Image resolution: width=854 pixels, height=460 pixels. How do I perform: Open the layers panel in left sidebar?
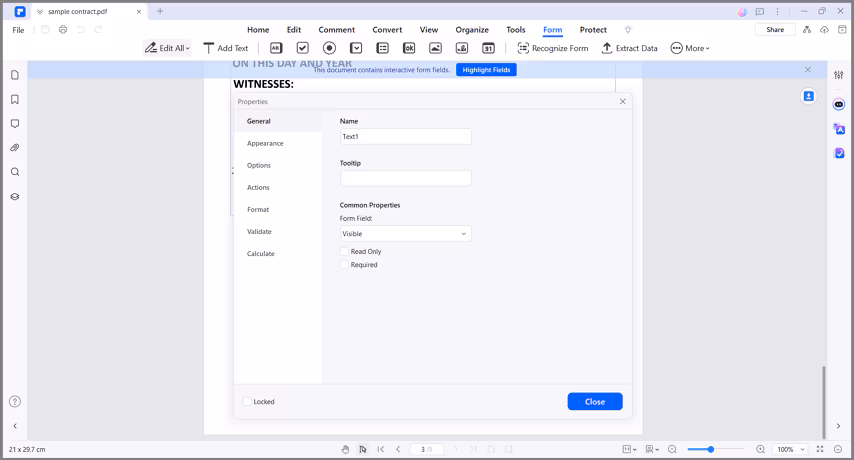[15, 197]
